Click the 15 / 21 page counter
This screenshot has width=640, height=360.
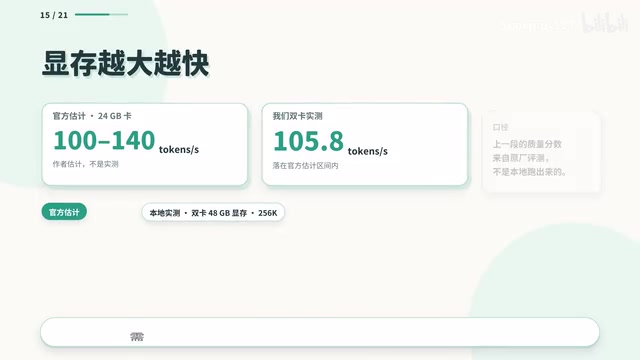click(54, 15)
